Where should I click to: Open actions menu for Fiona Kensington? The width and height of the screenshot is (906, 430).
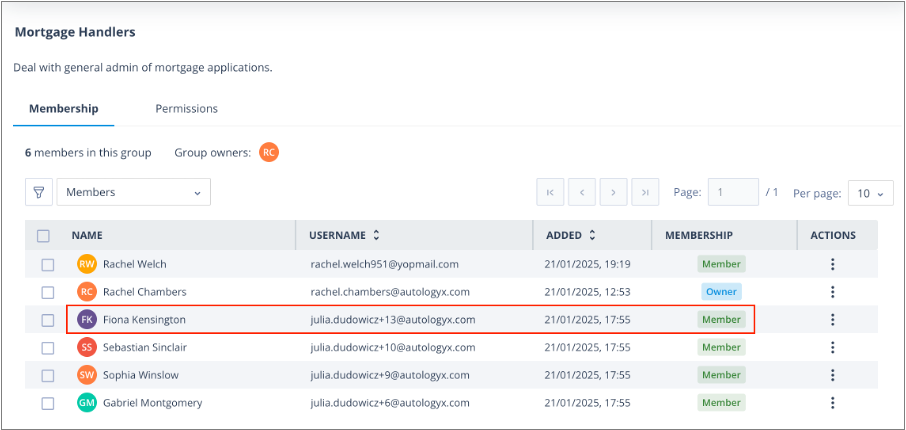coord(833,320)
